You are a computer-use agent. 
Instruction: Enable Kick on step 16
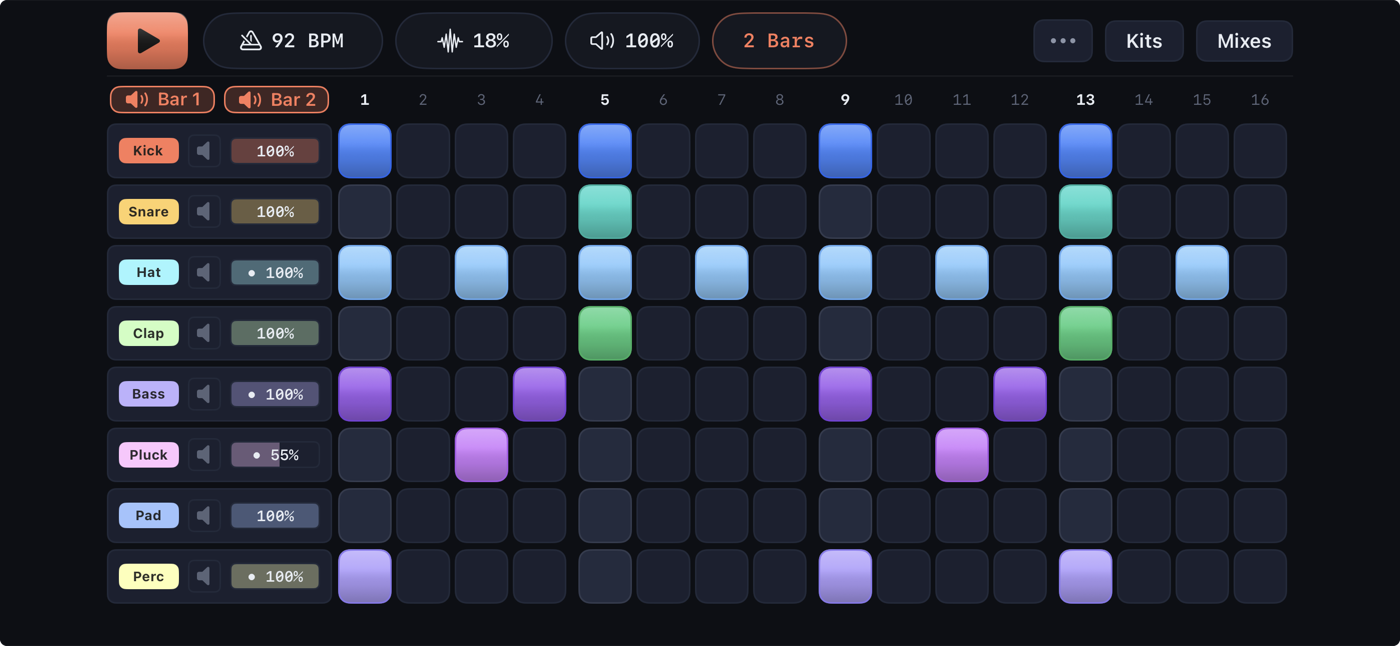click(1260, 151)
